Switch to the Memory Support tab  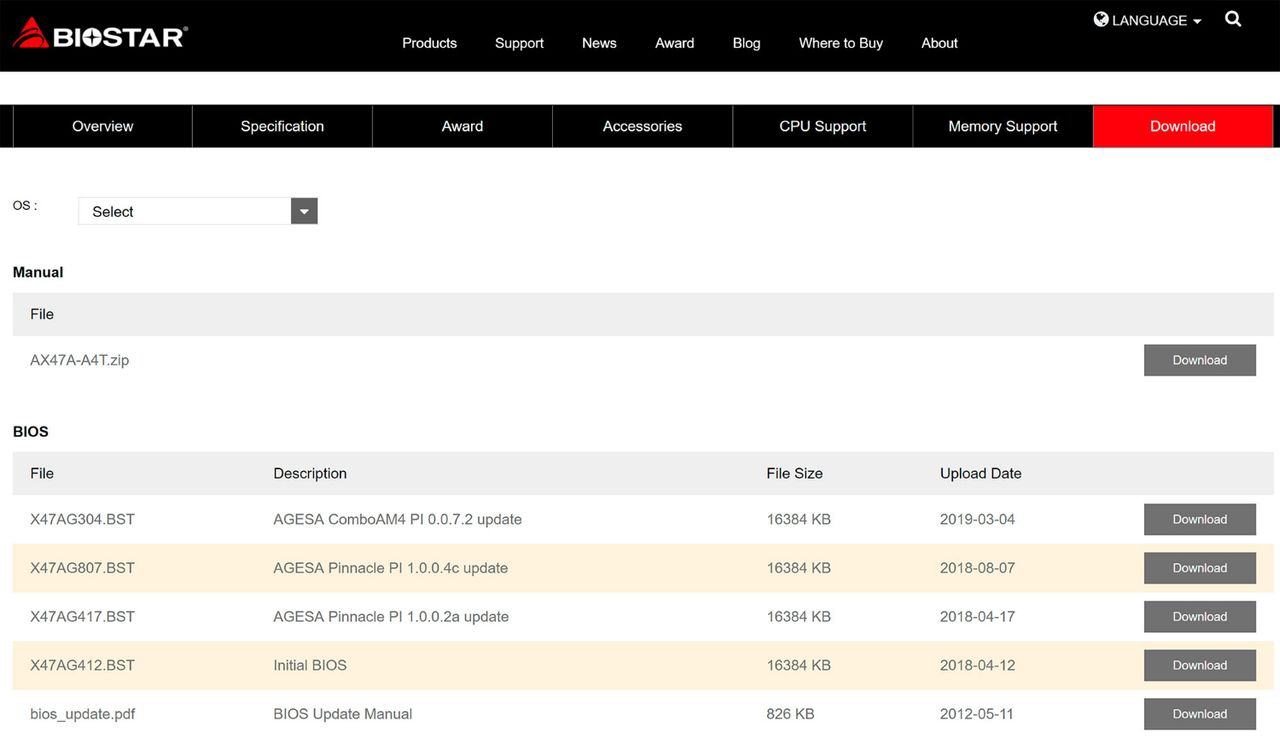tap(1003, 126)
